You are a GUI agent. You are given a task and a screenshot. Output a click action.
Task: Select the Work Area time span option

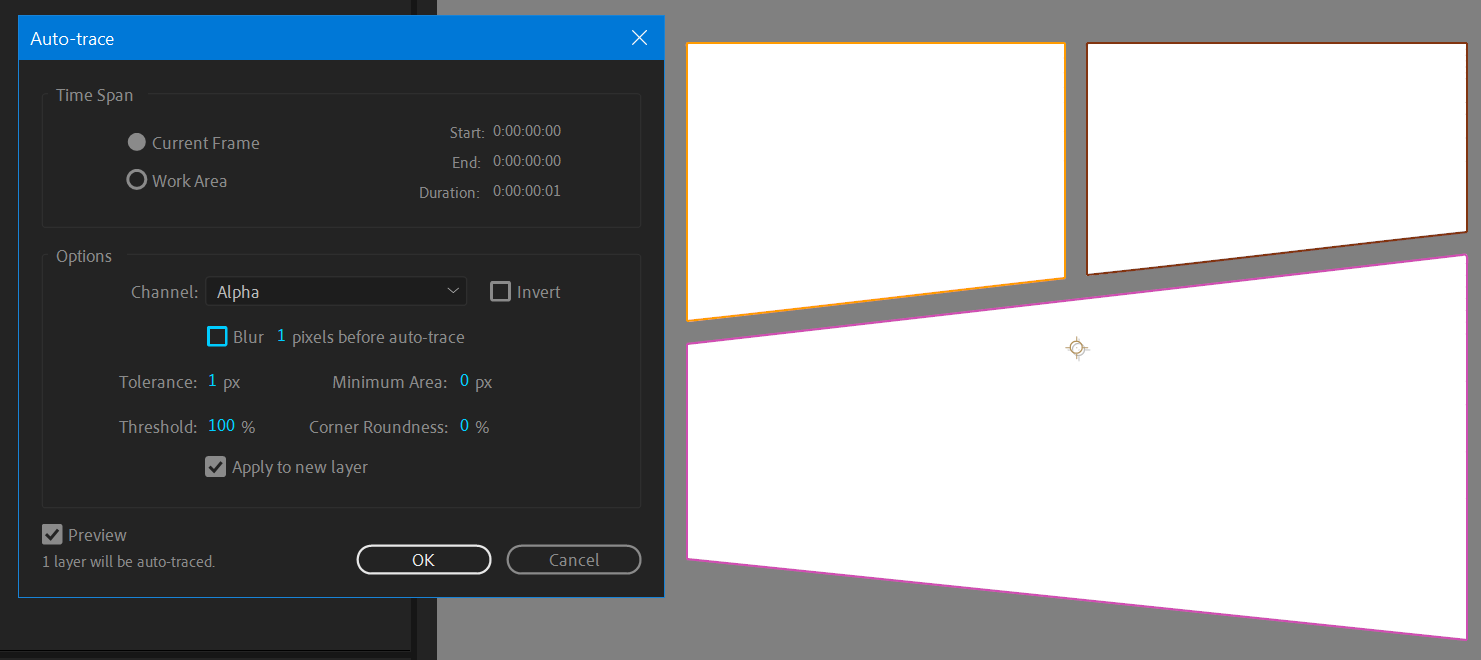tap(137, 181)
